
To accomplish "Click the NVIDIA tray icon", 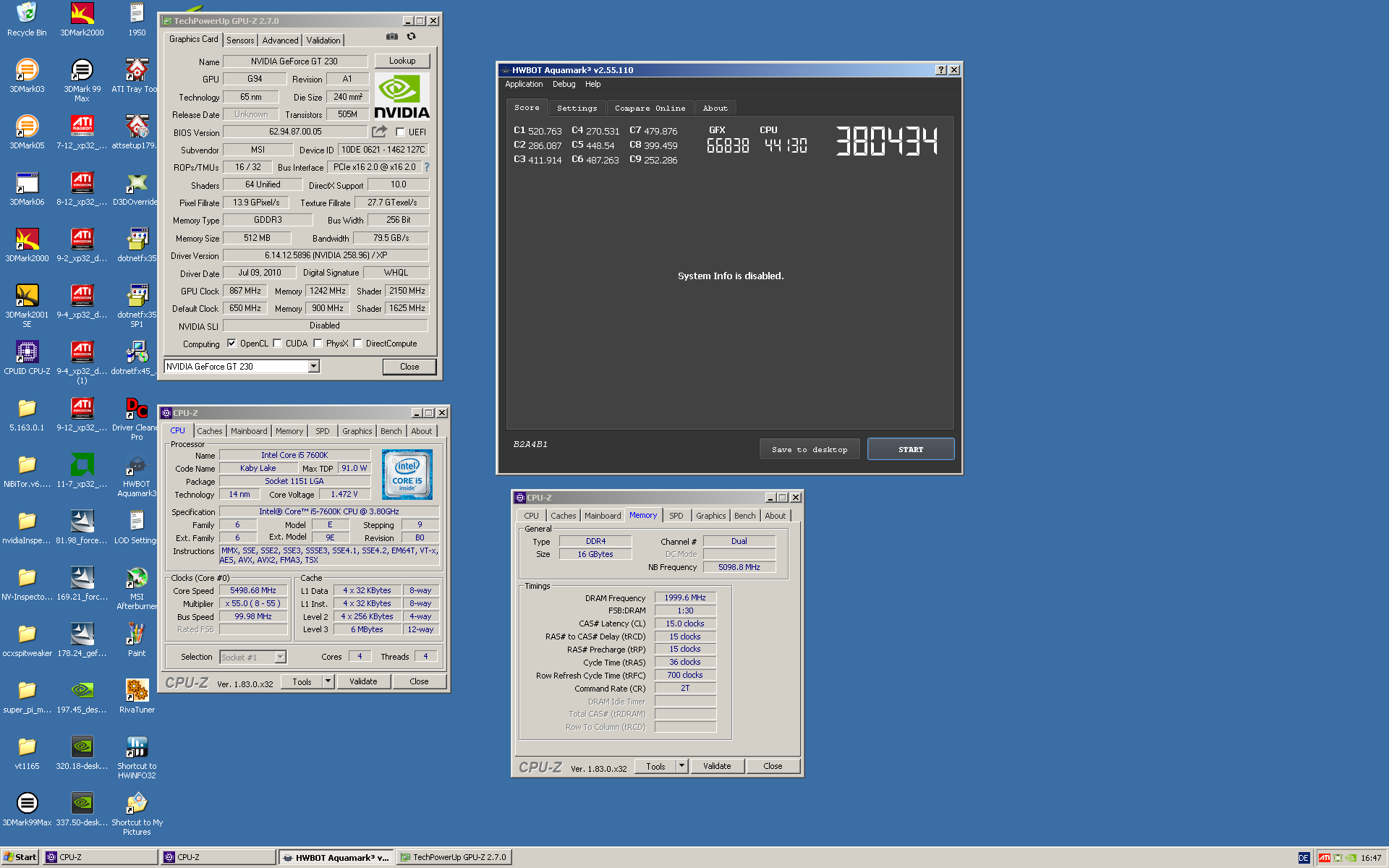I will 1350,858.
